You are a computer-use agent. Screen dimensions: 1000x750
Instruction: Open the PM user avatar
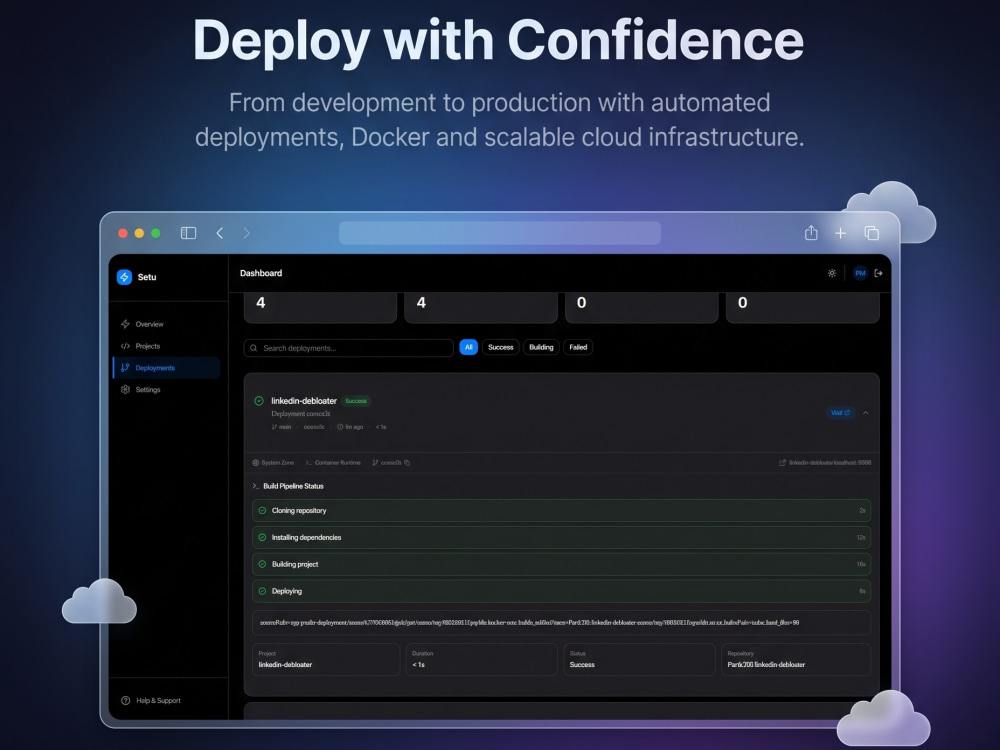pyautogui.click(x=860, y=273)
